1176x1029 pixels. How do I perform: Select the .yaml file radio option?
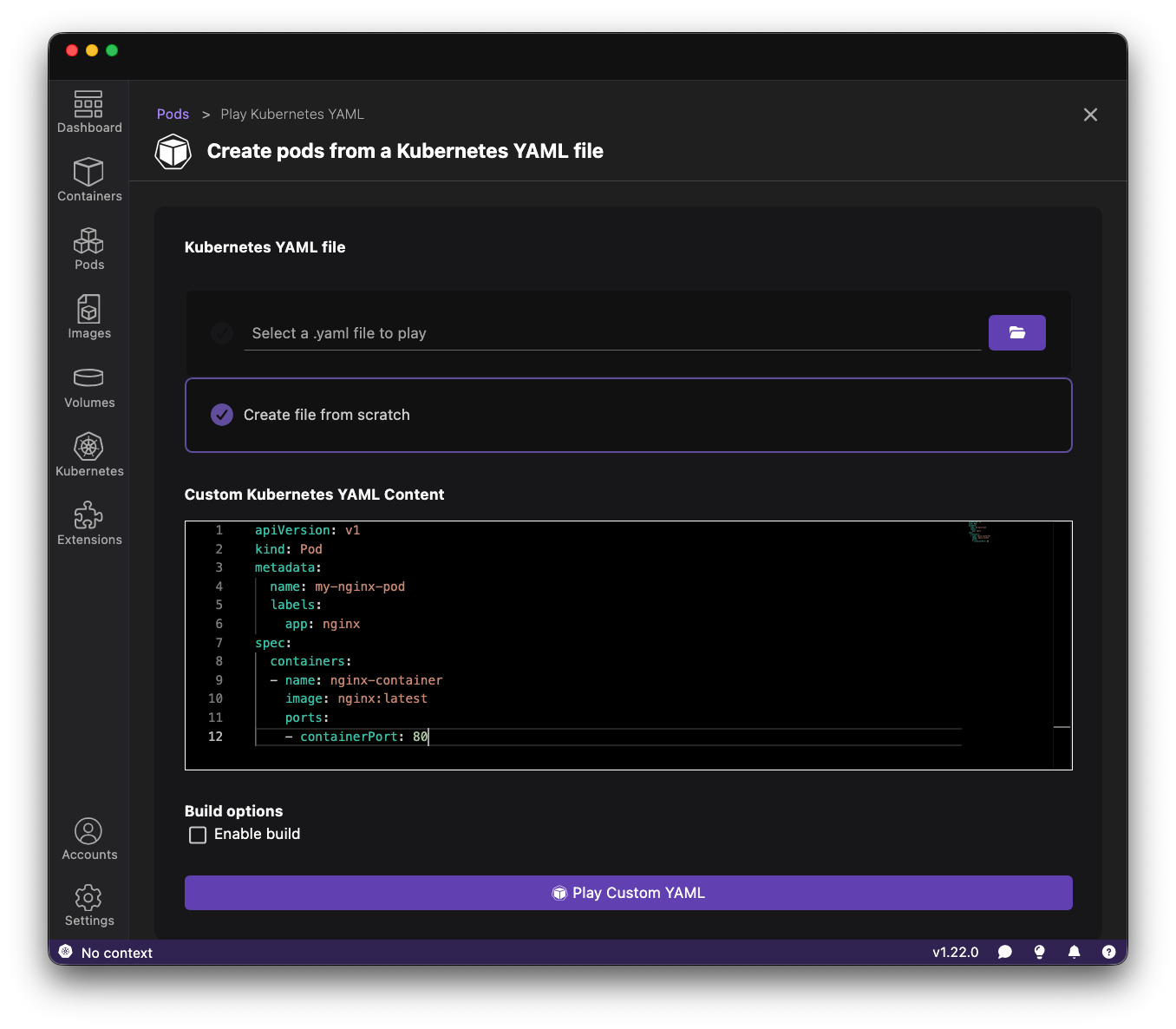pos(222,333)
